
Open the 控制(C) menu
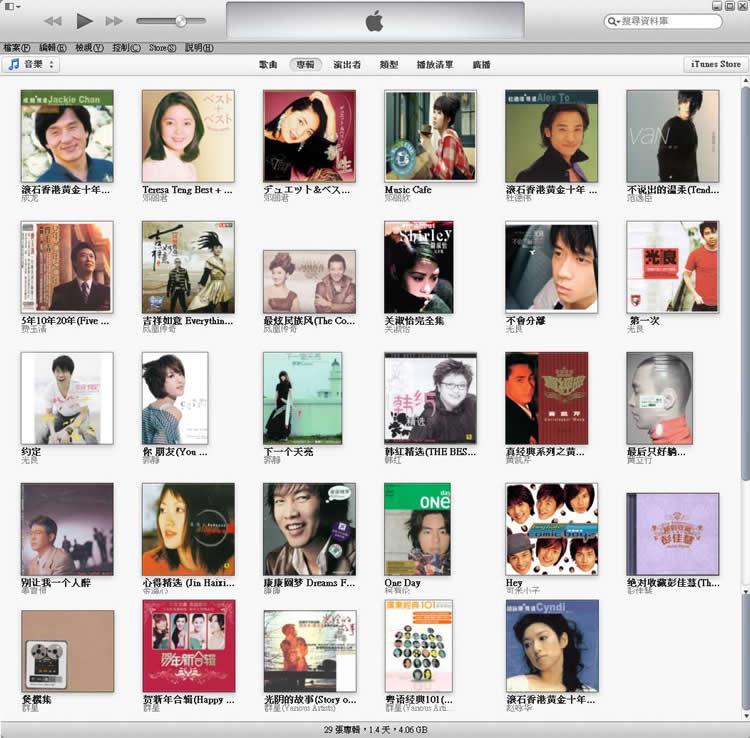point(126,47)
